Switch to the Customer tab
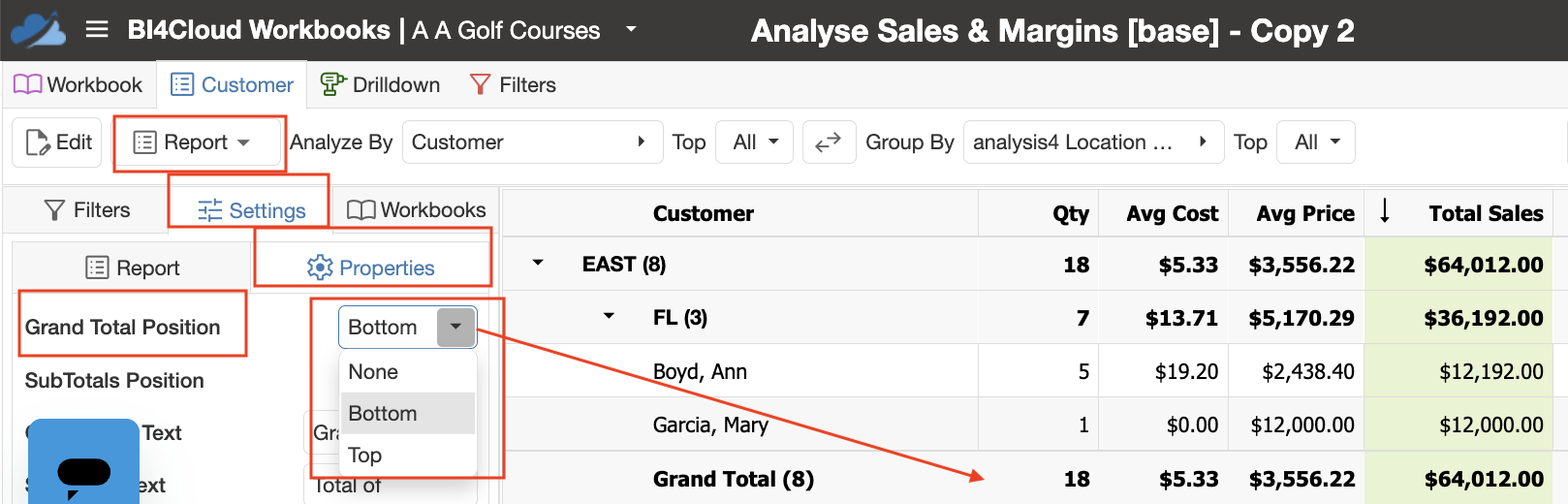This screenshot has height=504, width=1568. 232,85
